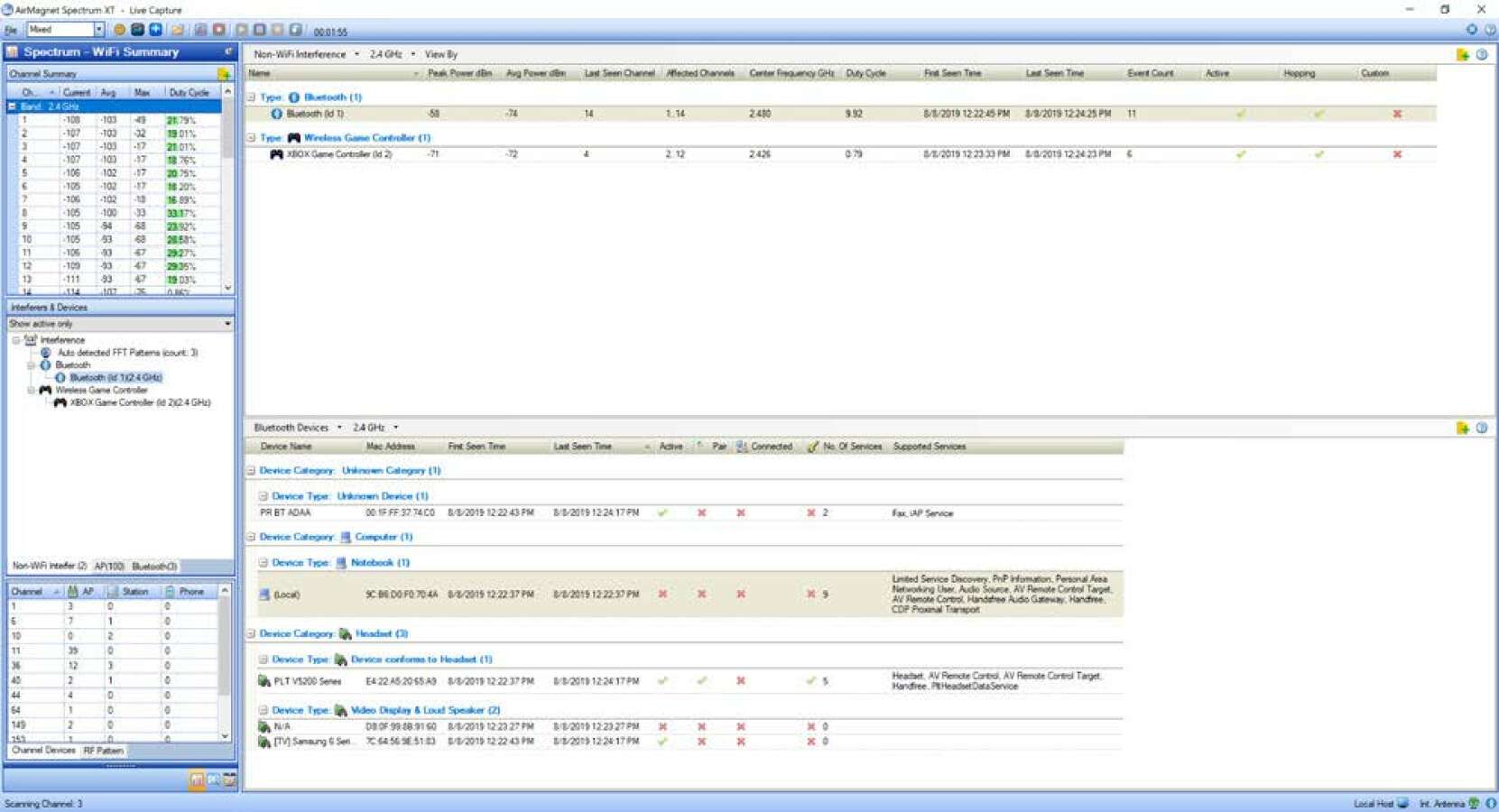Click the headset icon beside PLT V5200 Series
This screenshot has width=1499, height=812.
click(264, 681)
